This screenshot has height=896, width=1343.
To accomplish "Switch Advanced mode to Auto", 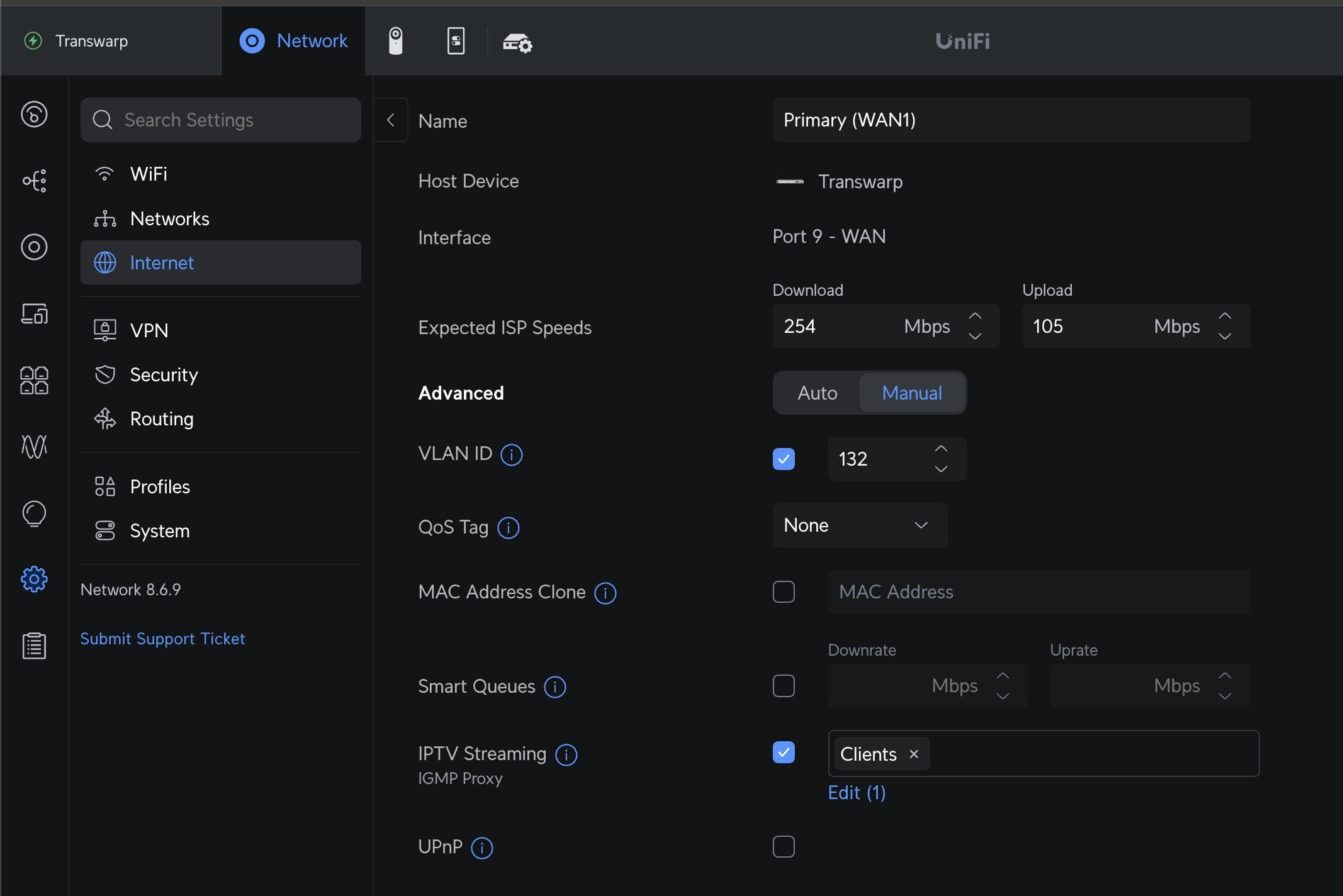I will pos(817,393).
